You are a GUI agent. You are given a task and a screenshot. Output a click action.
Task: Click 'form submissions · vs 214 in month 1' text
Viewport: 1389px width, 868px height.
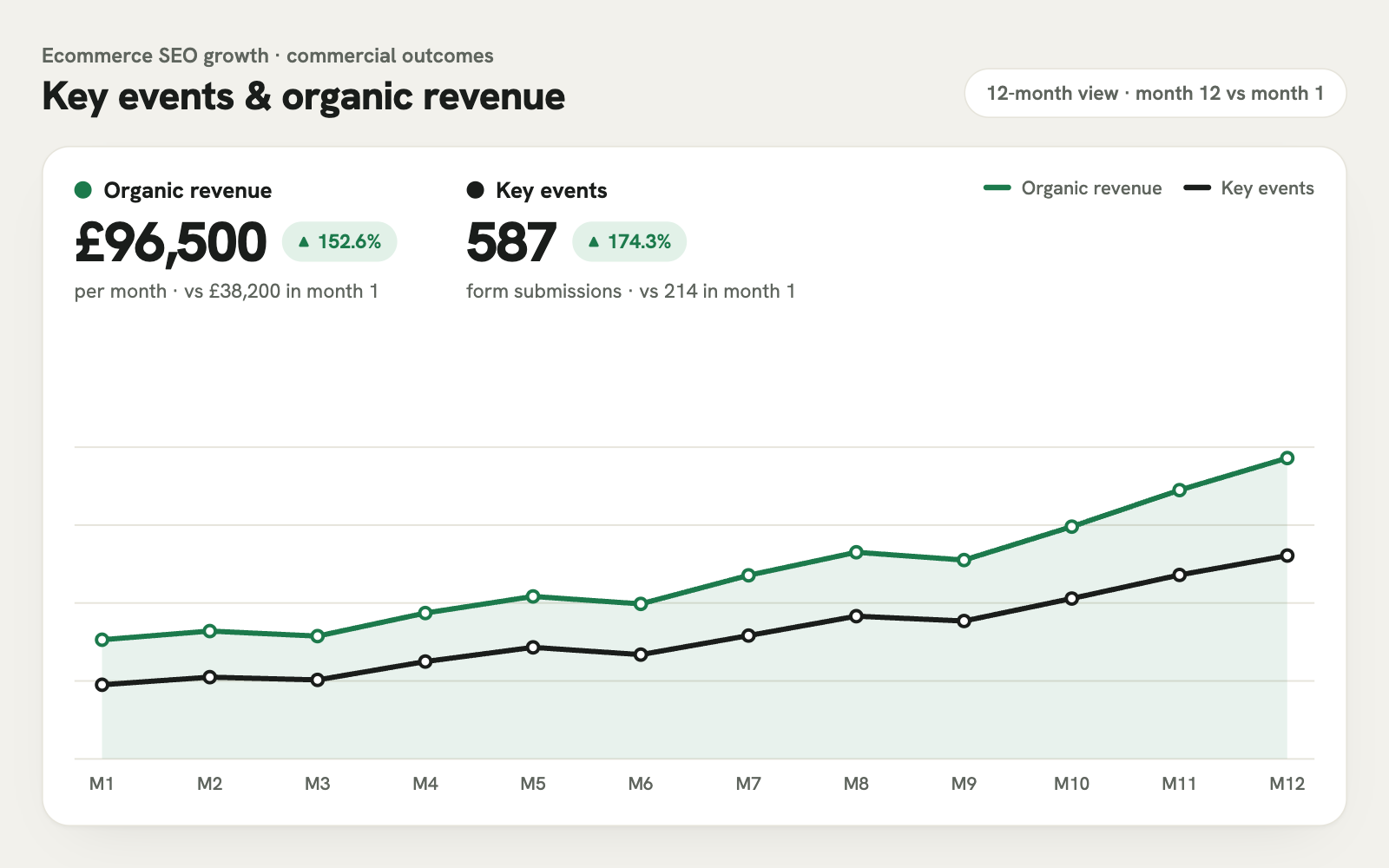tap(631, 291)
